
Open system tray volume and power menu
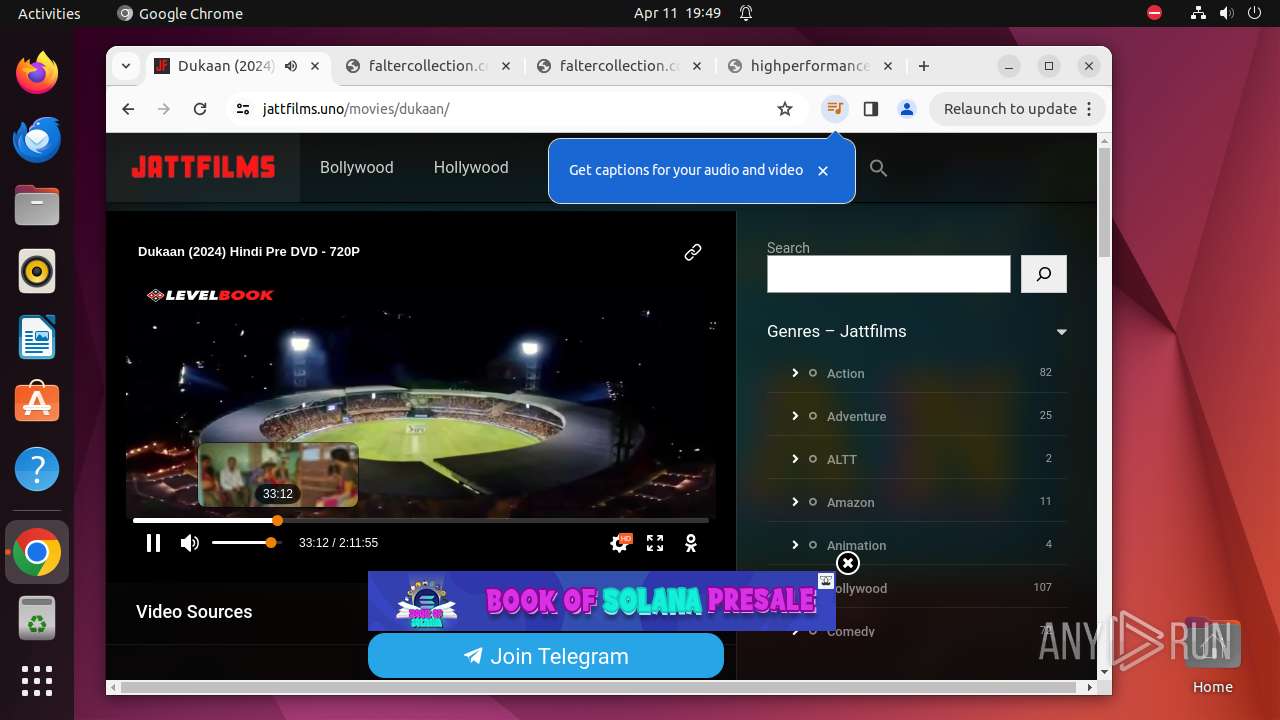pyautogui.click(x=1226, y=13)
